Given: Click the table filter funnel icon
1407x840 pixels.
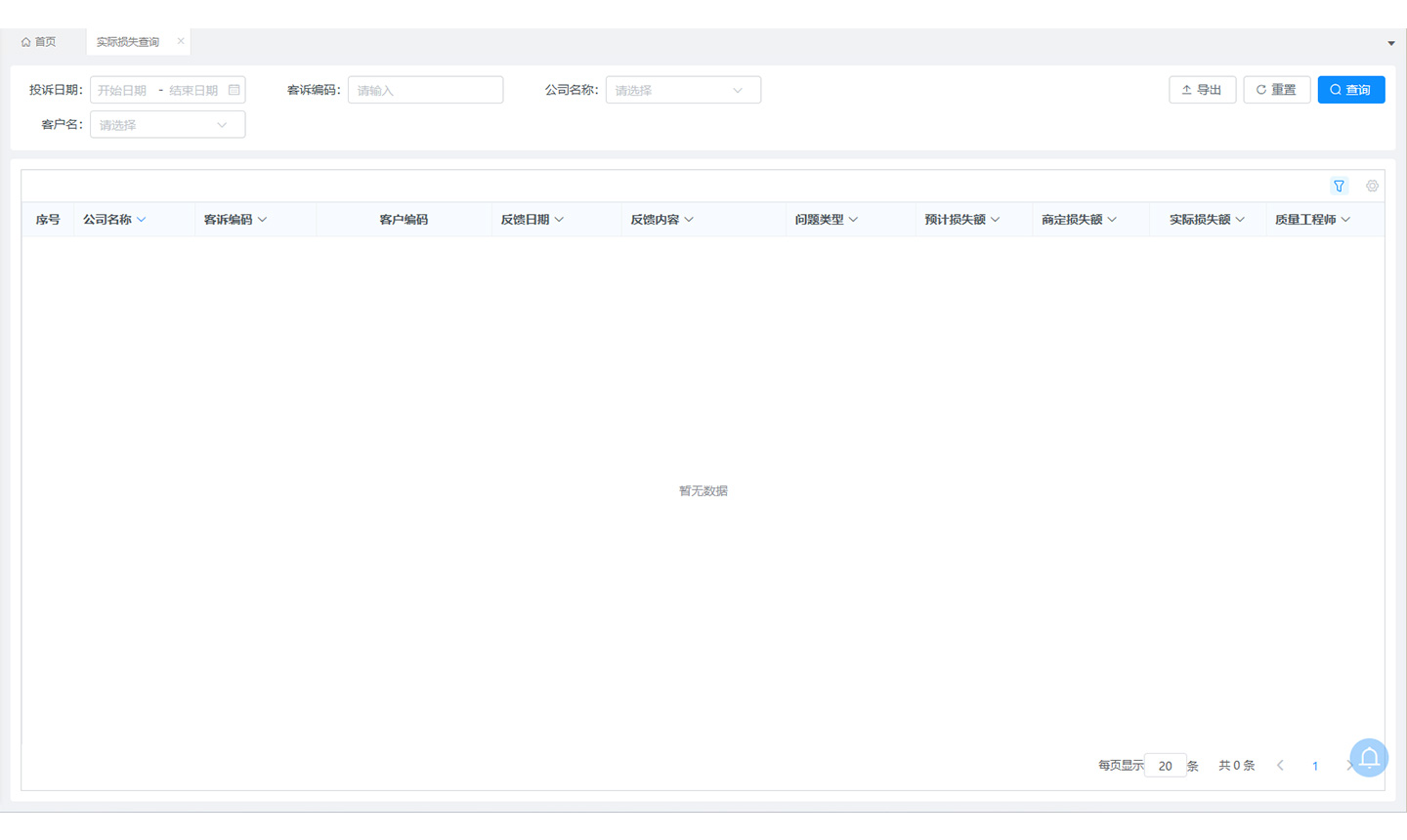Looking at the screenshot, I should tap(1339, 186).
